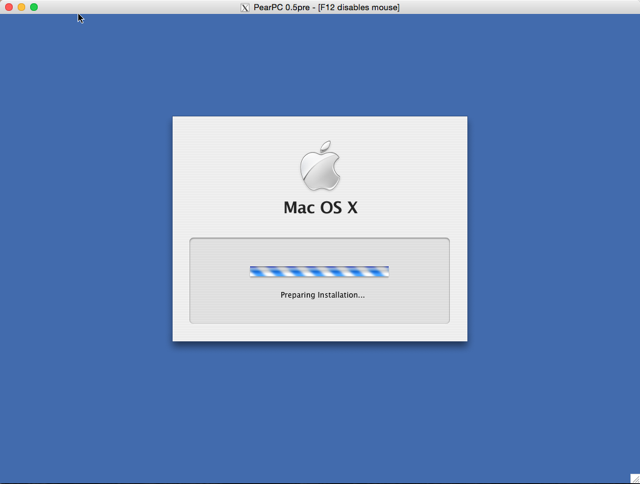Screen dimensions: 640x484
Task: Maximize the PearPC window with the green button
Action: pos(34,7)
